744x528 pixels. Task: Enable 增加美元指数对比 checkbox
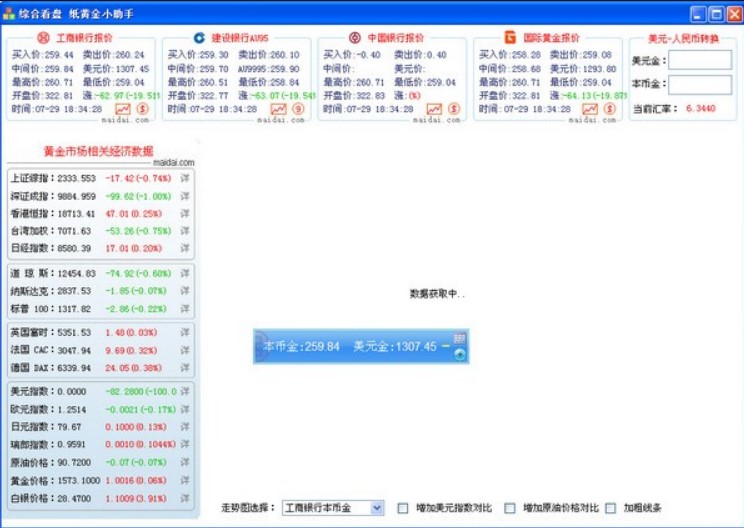[403, 508]
